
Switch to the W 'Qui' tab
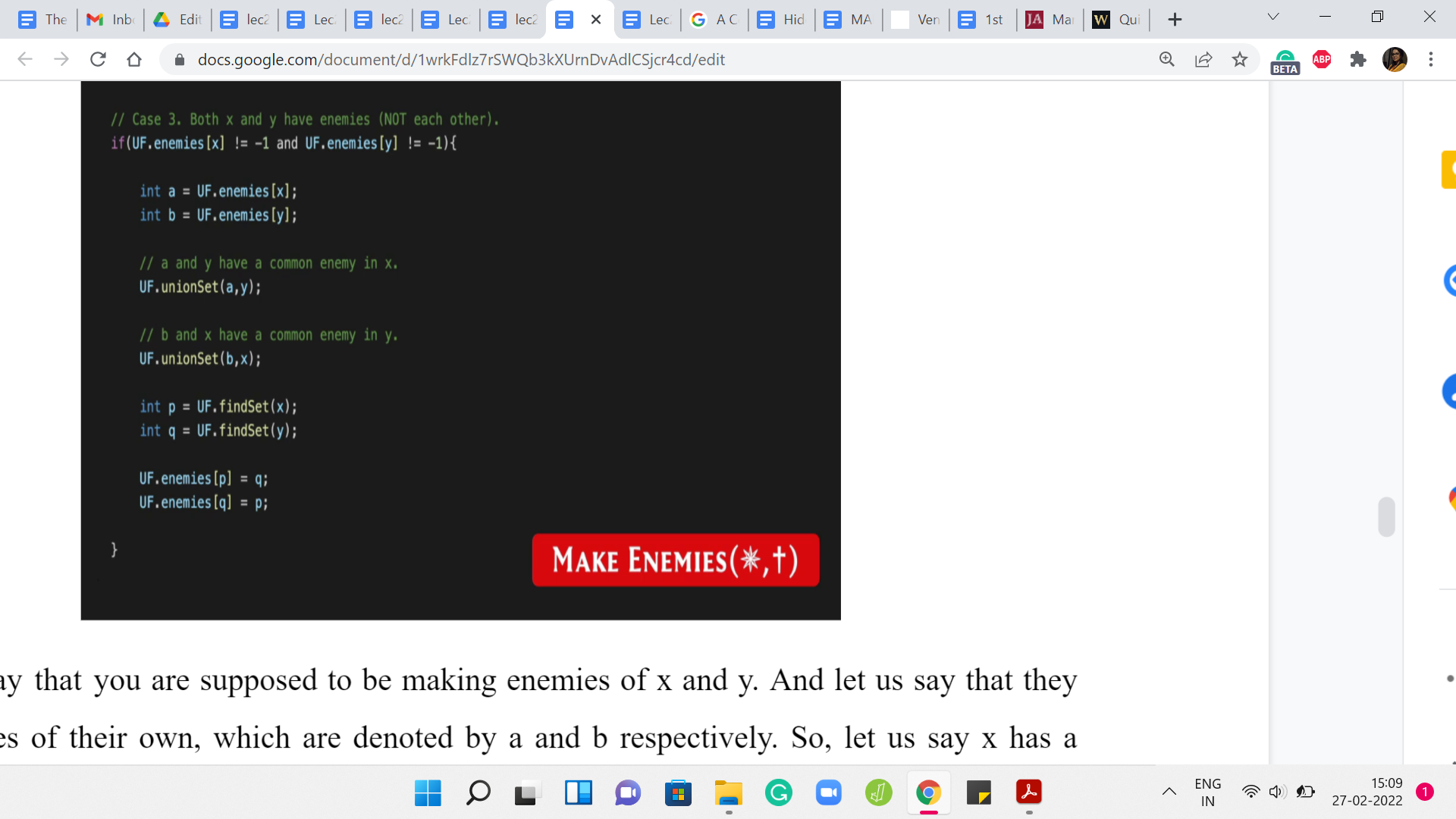(1116, 20)
